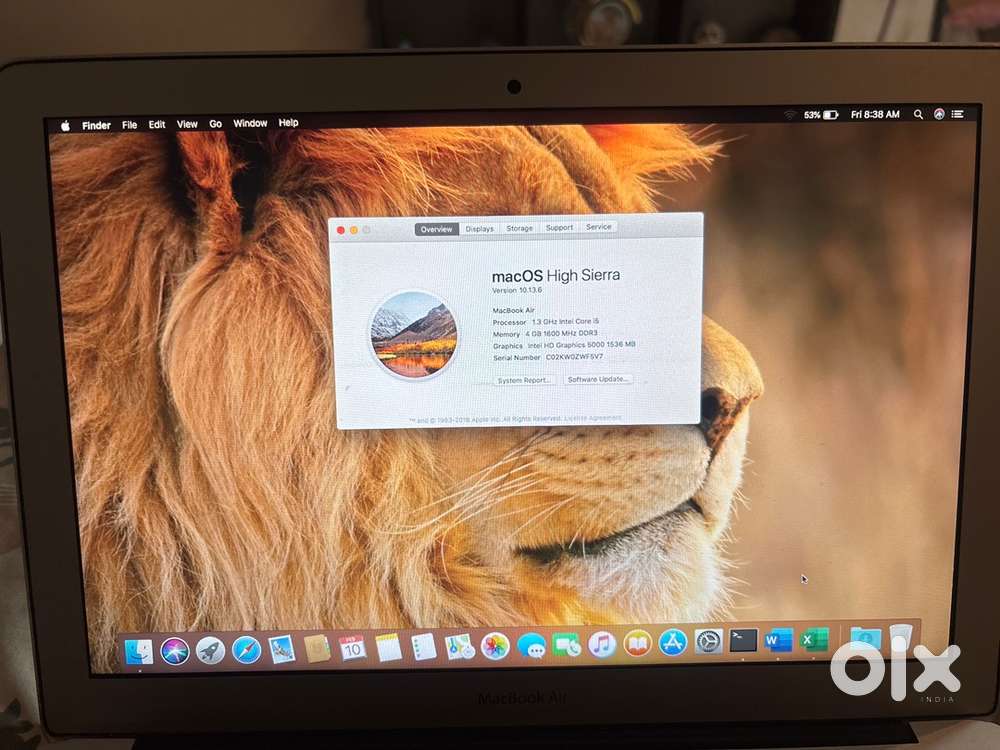Click the battery 53% status icon
1000x750 pixels.
[x=821, y=115]
